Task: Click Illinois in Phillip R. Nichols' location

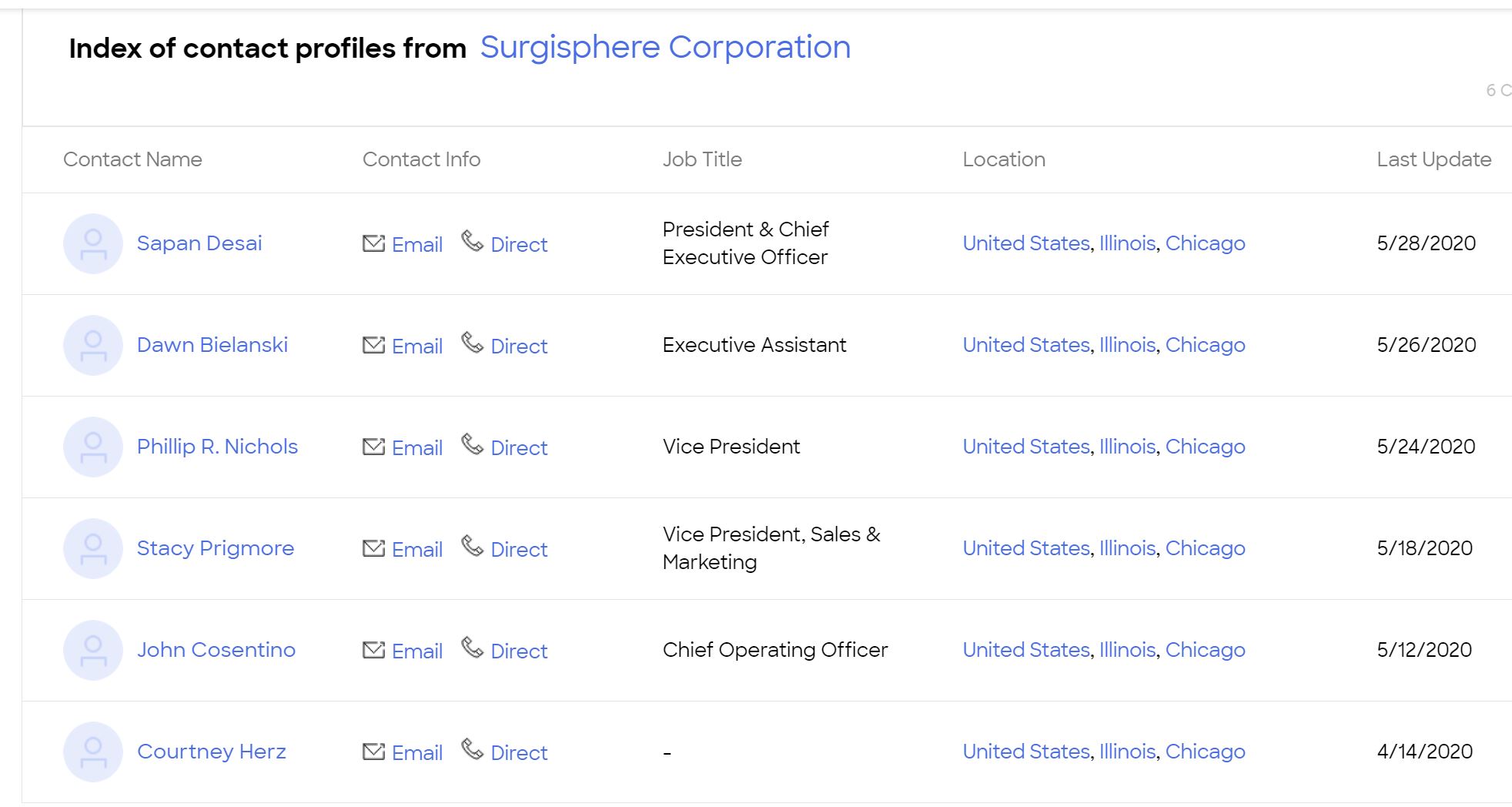Action: tap(1127, 447)
